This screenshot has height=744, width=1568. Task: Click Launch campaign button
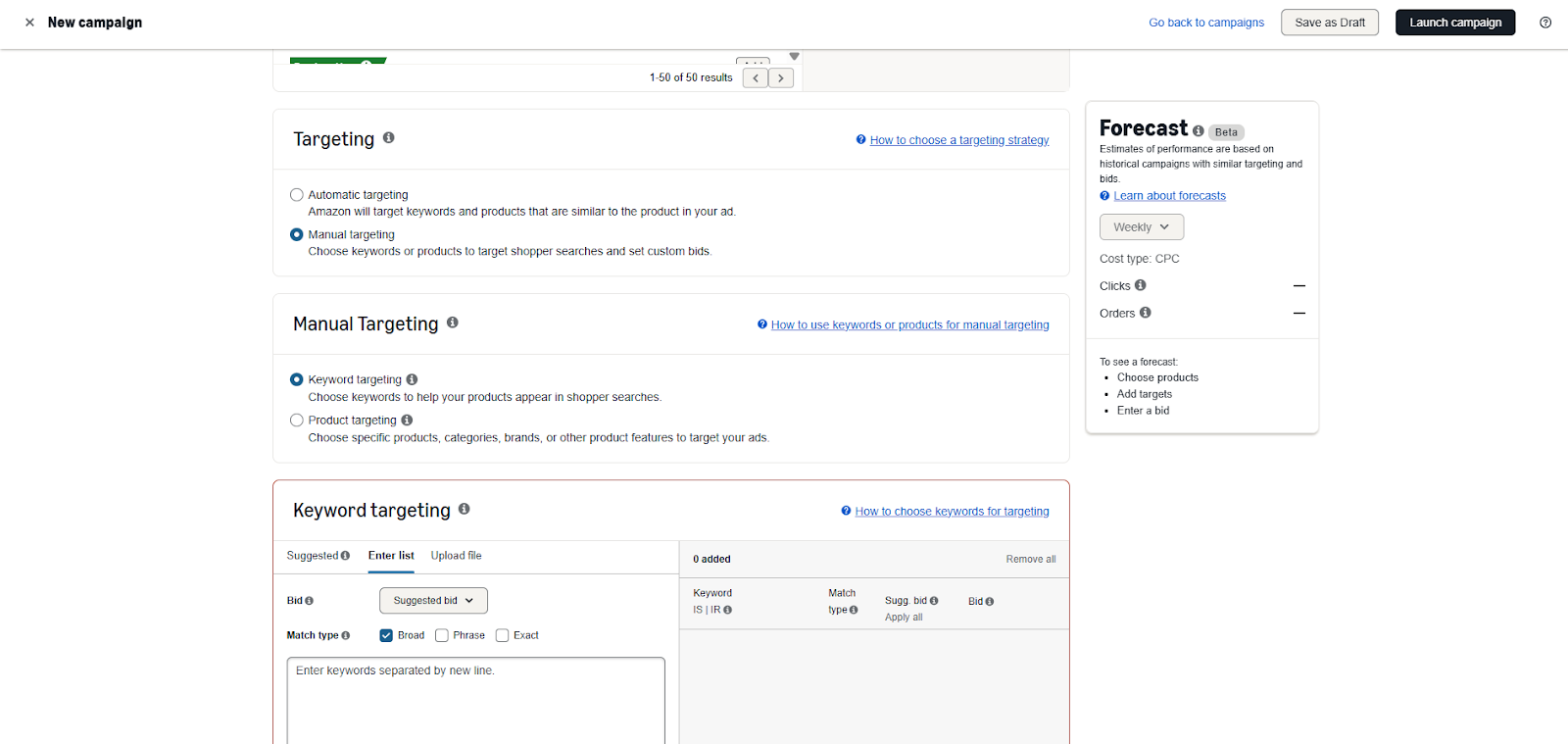point(1455,23)
